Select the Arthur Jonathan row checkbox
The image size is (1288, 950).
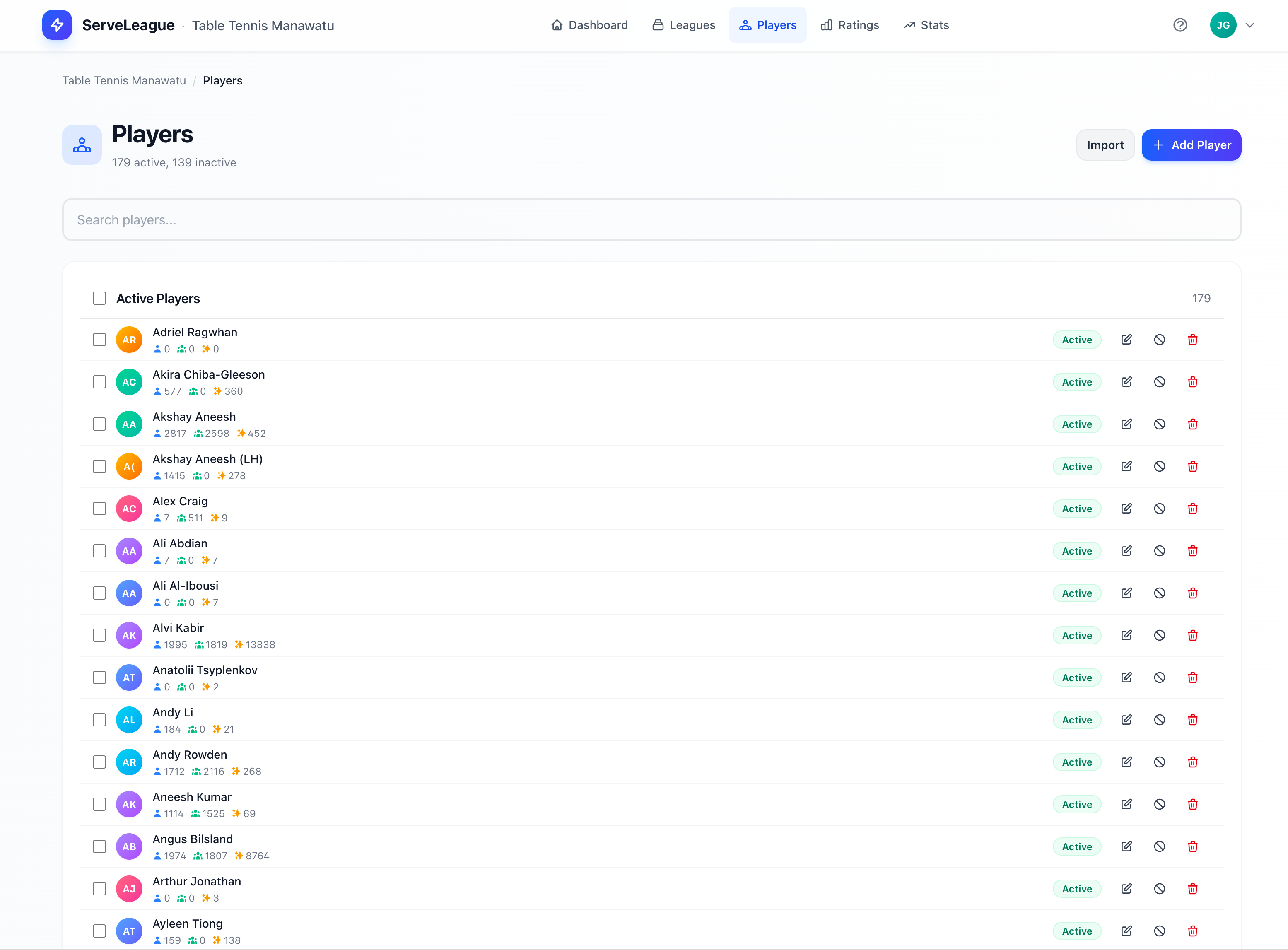tap(99, 889)
